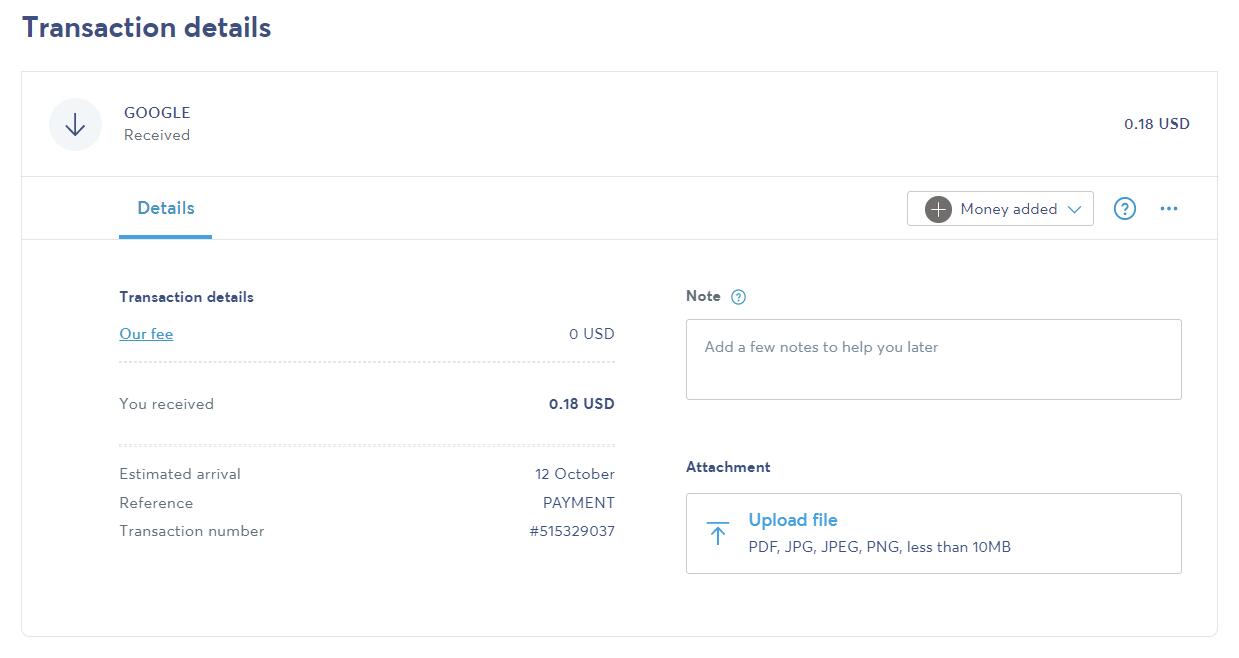Click the 12 October estimated arrival date

tap(575, 474)
